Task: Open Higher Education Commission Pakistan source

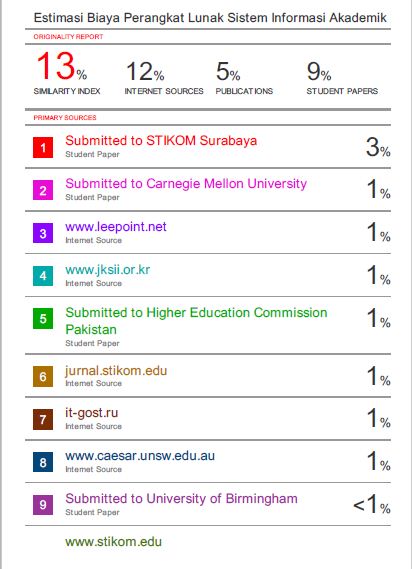Action: [x=196, y=321]
